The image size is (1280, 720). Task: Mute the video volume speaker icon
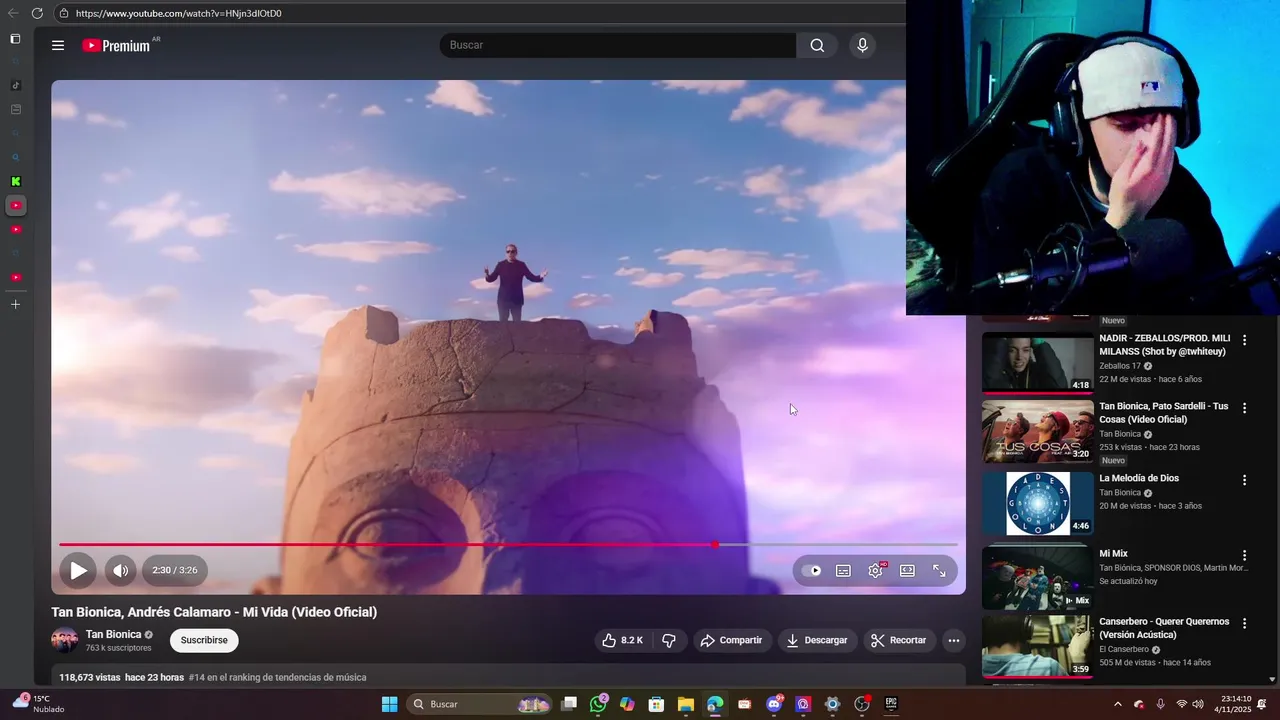click(120, 571)
